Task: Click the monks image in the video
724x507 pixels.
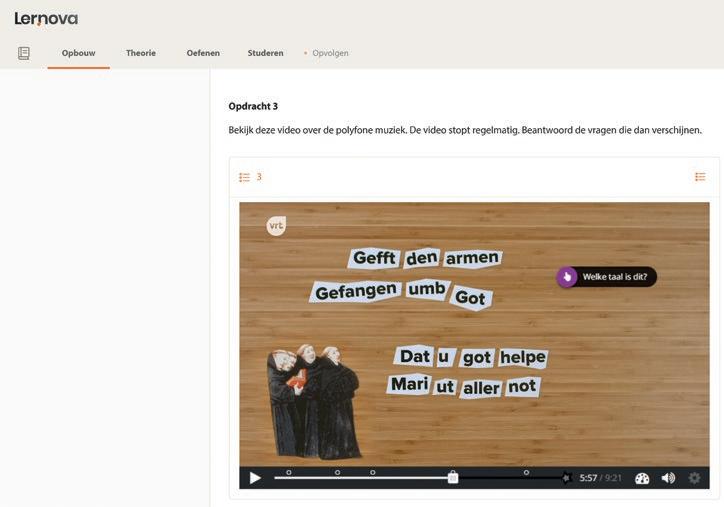Action: click(x=314, y=403)
